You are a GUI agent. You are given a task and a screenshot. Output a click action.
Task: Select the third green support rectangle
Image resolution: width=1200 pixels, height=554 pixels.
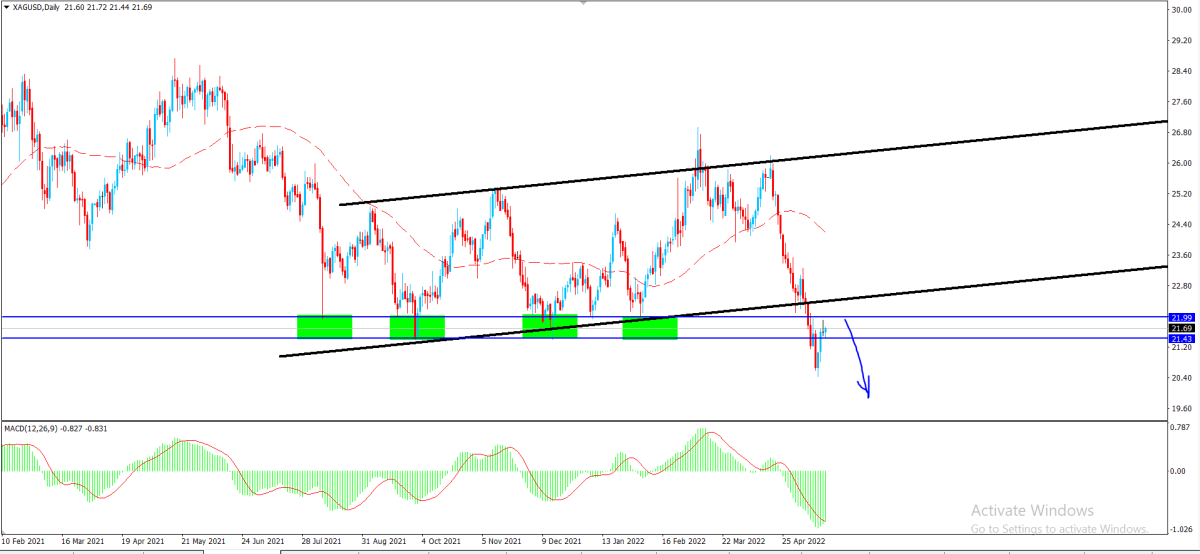pyautogui.click(x=550, y=326)
